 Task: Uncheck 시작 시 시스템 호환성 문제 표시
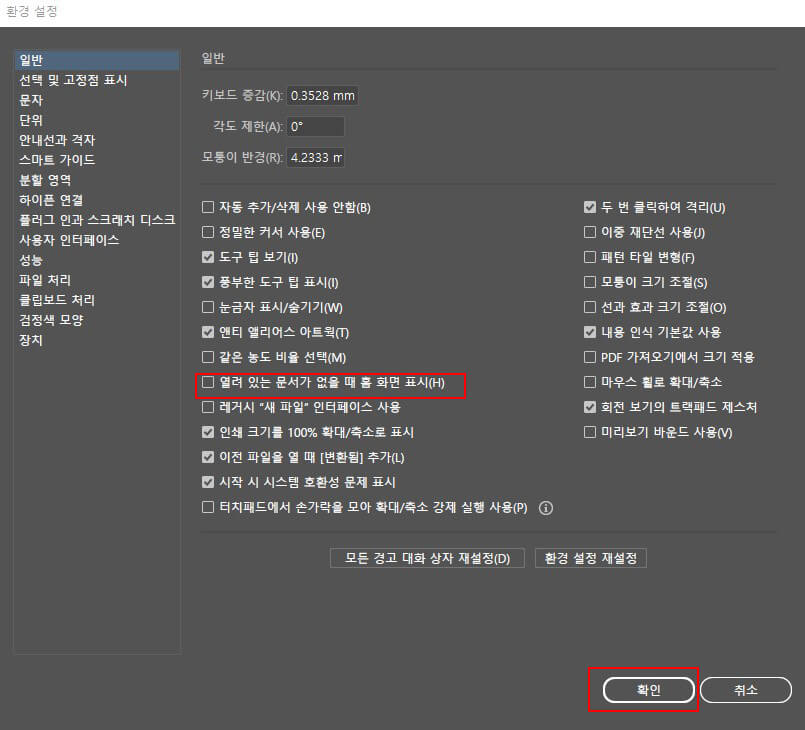(208, 482)
